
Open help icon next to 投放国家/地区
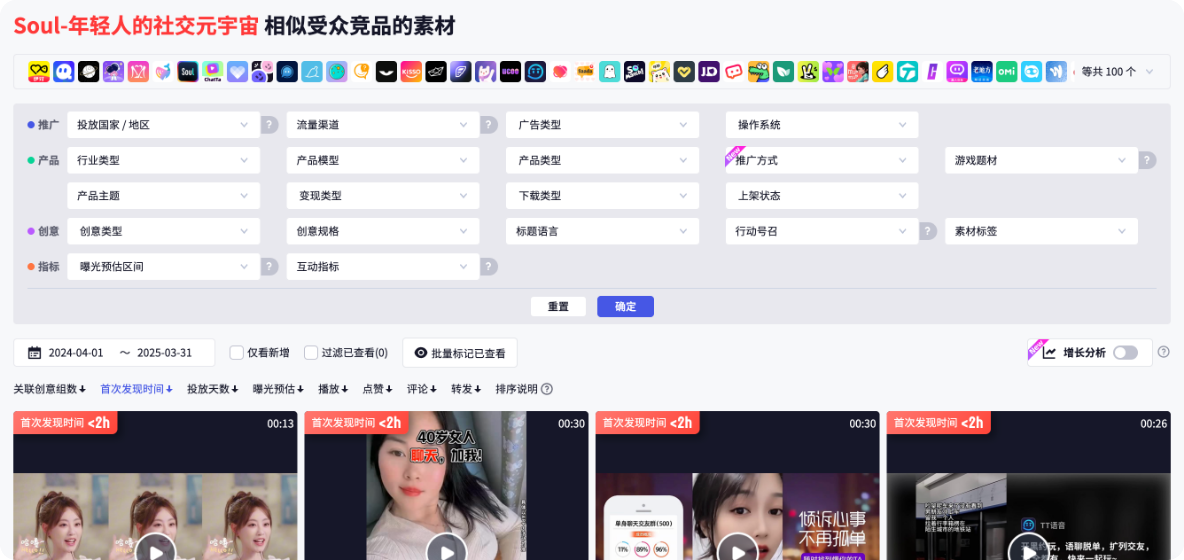[270, 125]
